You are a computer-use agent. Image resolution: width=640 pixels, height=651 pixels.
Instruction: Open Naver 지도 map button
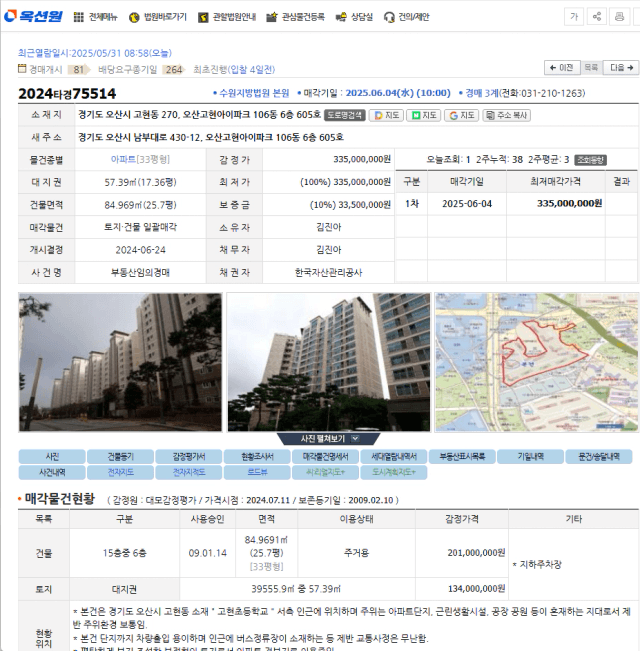tap(424, 115)
